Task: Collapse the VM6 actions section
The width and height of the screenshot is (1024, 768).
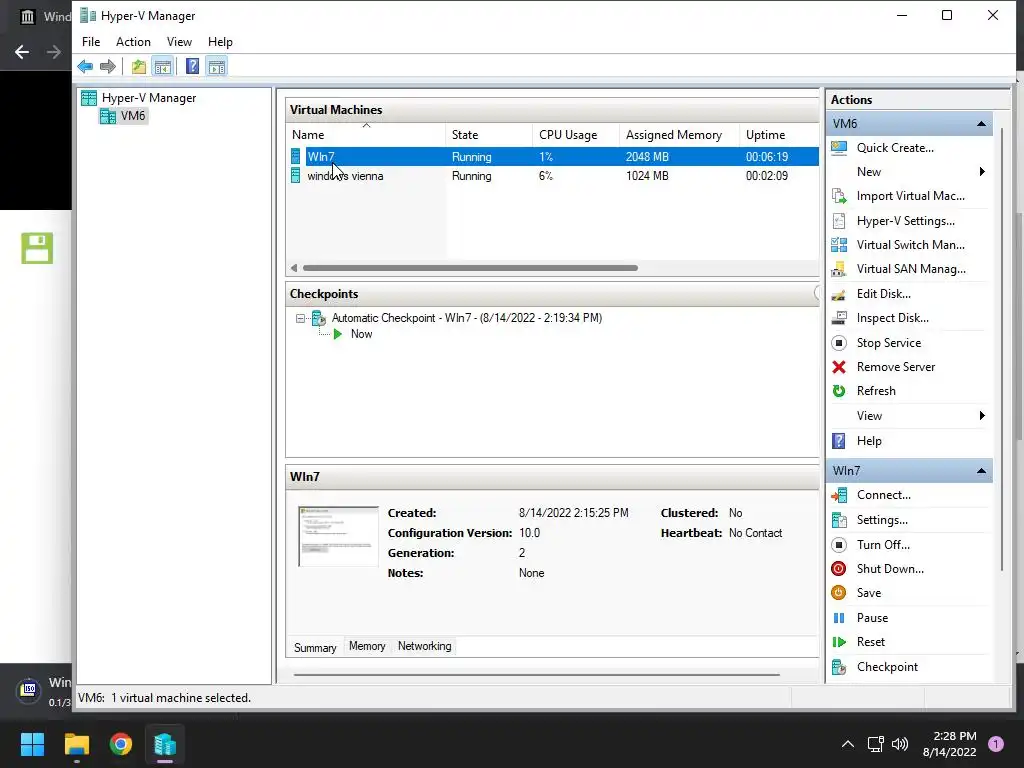Action: point(981,123)
